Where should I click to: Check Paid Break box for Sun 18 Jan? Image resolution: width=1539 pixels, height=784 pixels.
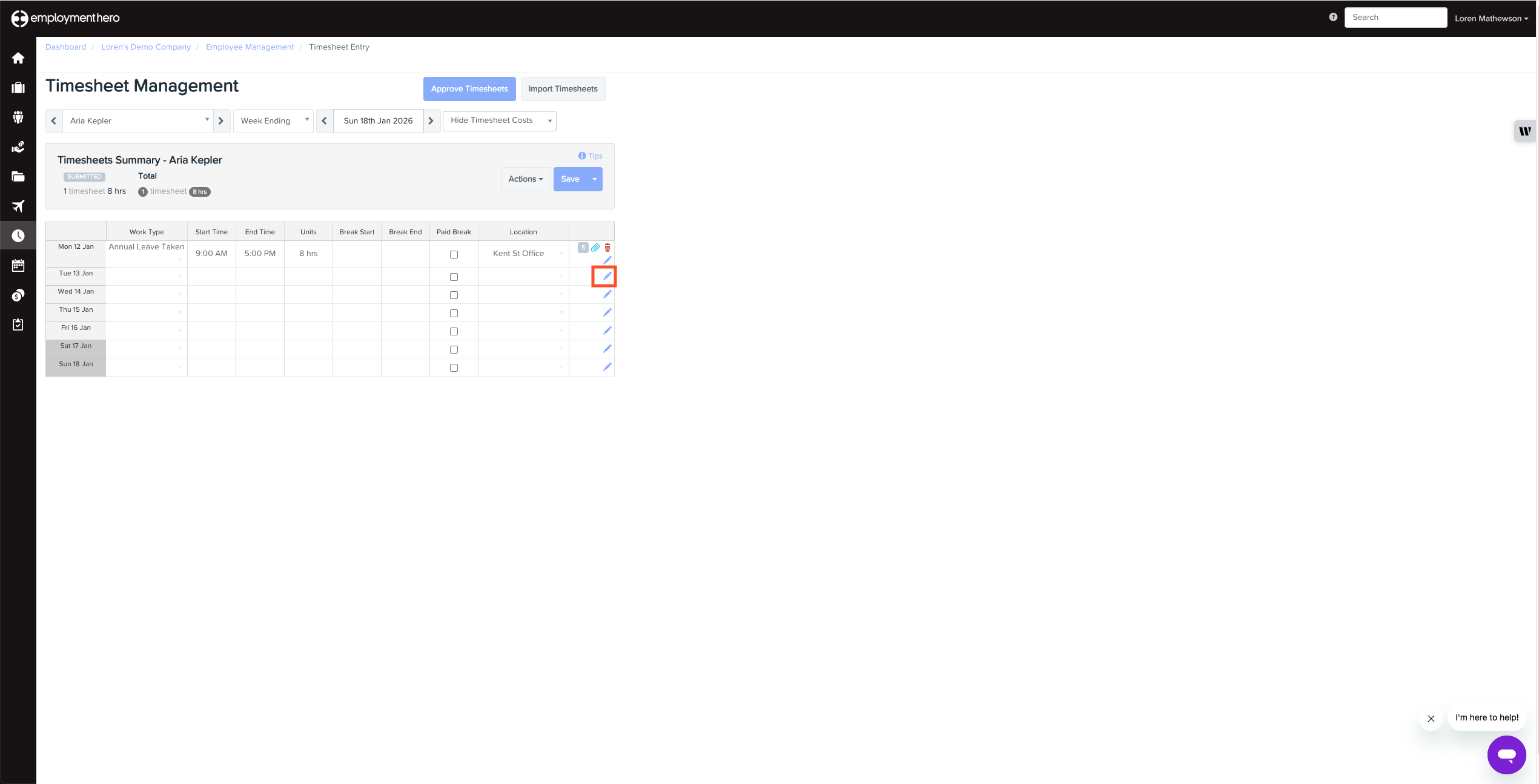454,368
